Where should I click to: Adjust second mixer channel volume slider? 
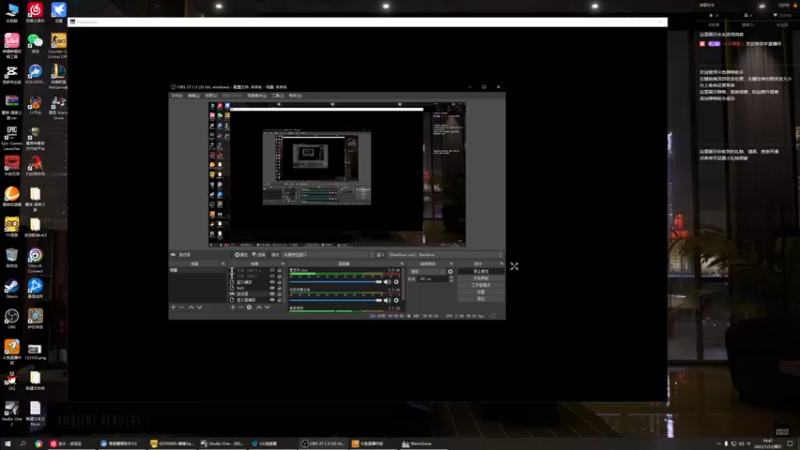336,300
